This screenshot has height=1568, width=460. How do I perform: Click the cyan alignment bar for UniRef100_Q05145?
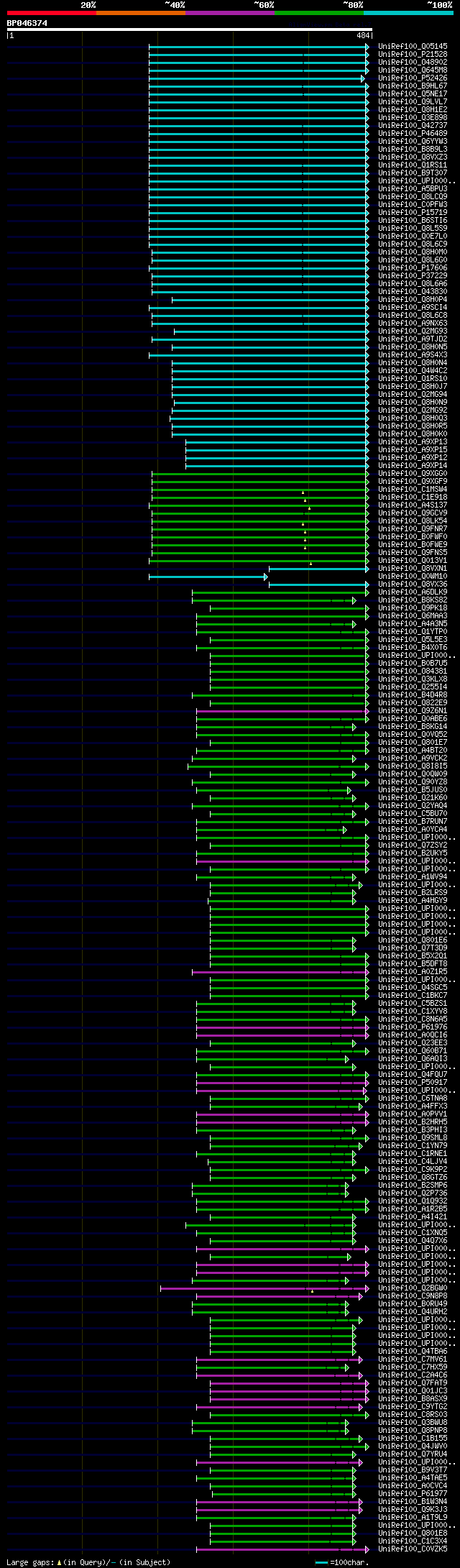259,47
